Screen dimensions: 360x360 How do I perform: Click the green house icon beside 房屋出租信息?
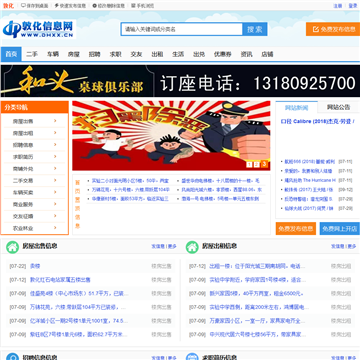[192, 247]
